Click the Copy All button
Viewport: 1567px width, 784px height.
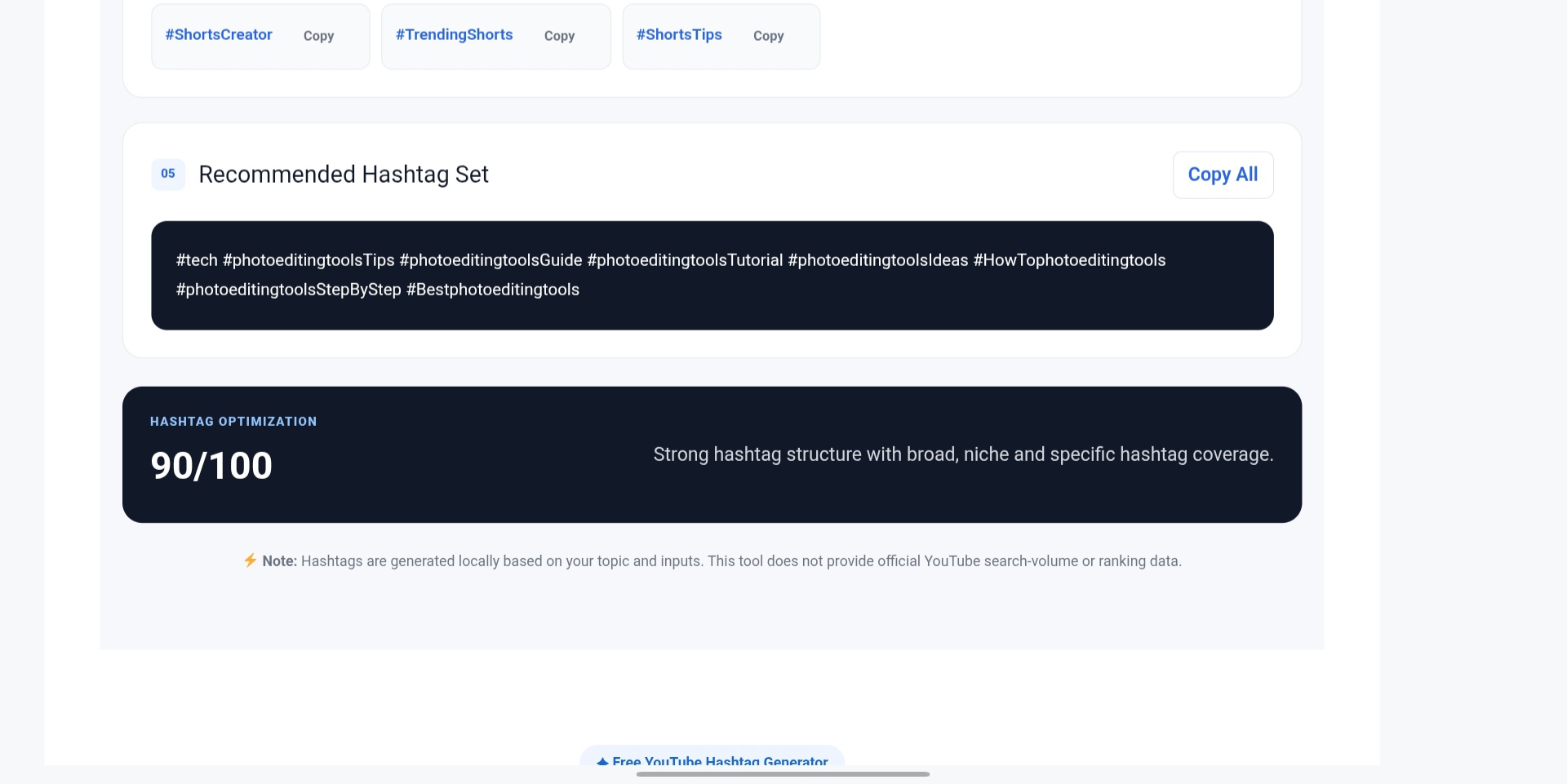point(1223,175)
